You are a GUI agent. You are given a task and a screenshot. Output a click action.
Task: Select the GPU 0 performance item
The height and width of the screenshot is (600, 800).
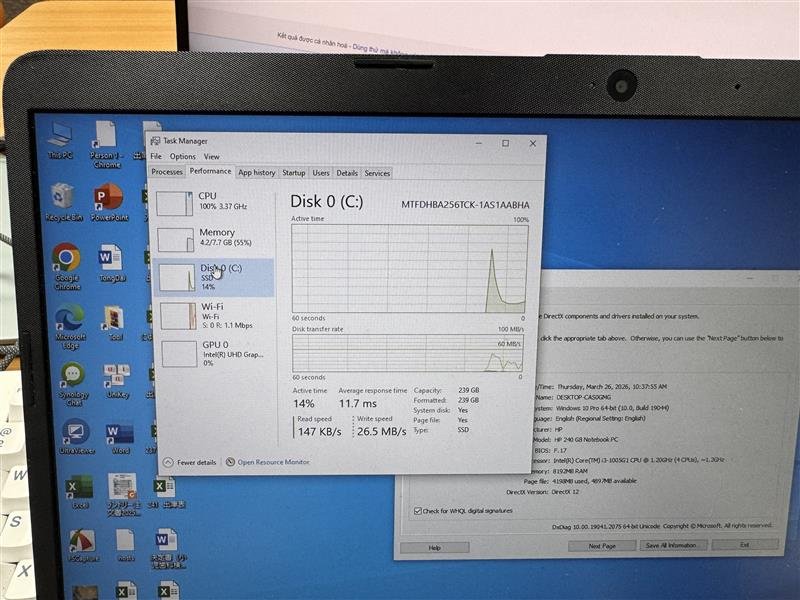tap(214, 353)
